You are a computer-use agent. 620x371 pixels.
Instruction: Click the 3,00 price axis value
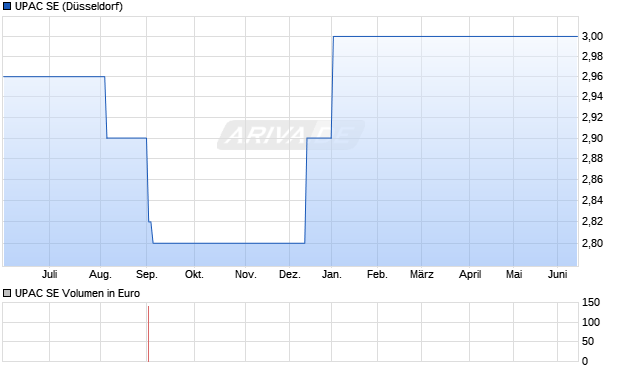coord(593,36)
